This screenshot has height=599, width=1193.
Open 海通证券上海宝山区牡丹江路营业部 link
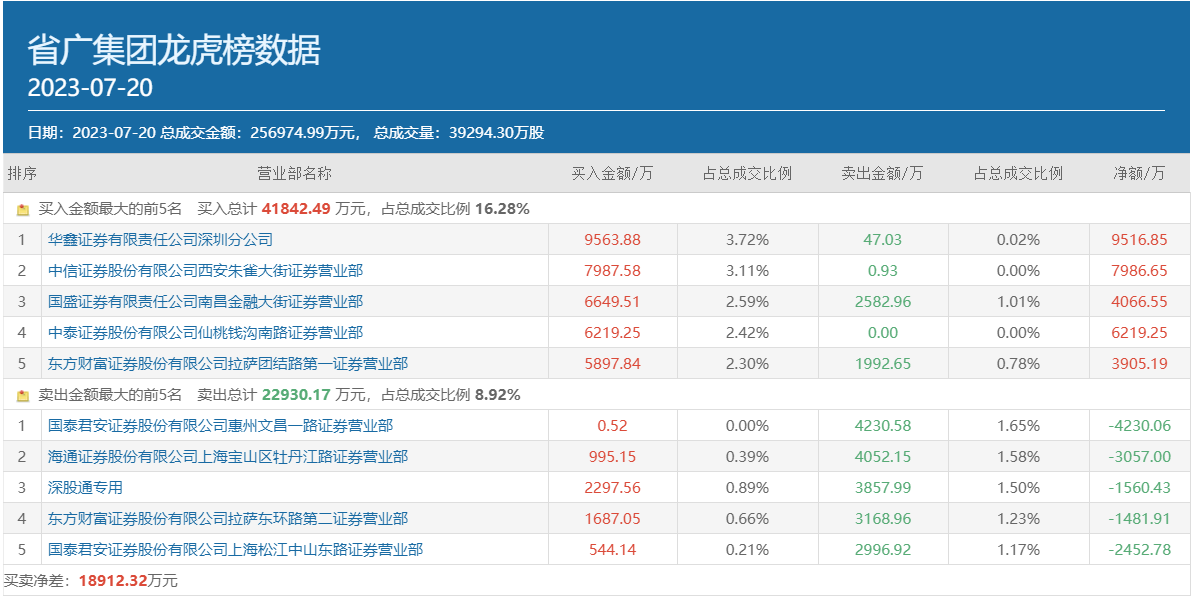(x=227, y=457)
